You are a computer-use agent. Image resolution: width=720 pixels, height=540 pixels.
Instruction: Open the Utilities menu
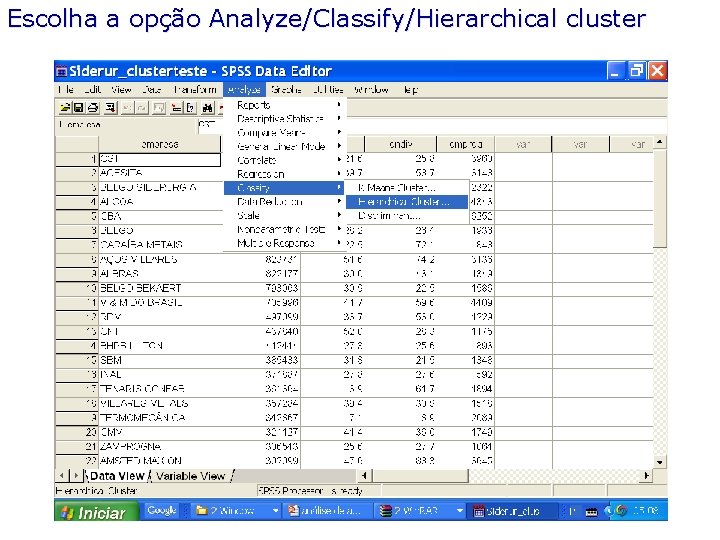point(328,90)
